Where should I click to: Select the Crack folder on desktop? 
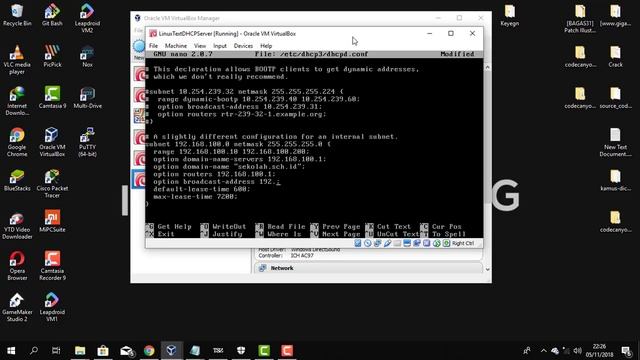[615, 56]
